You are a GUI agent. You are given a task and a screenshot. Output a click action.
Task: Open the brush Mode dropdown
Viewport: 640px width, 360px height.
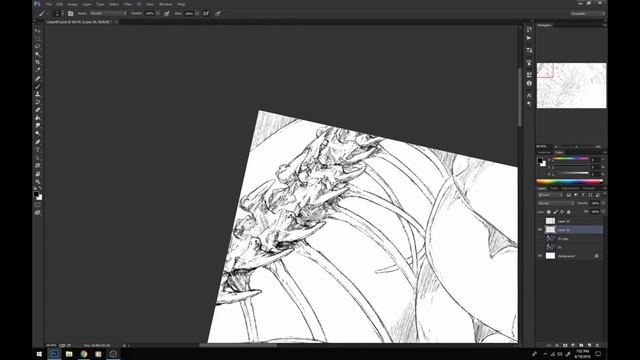(108, 13)
